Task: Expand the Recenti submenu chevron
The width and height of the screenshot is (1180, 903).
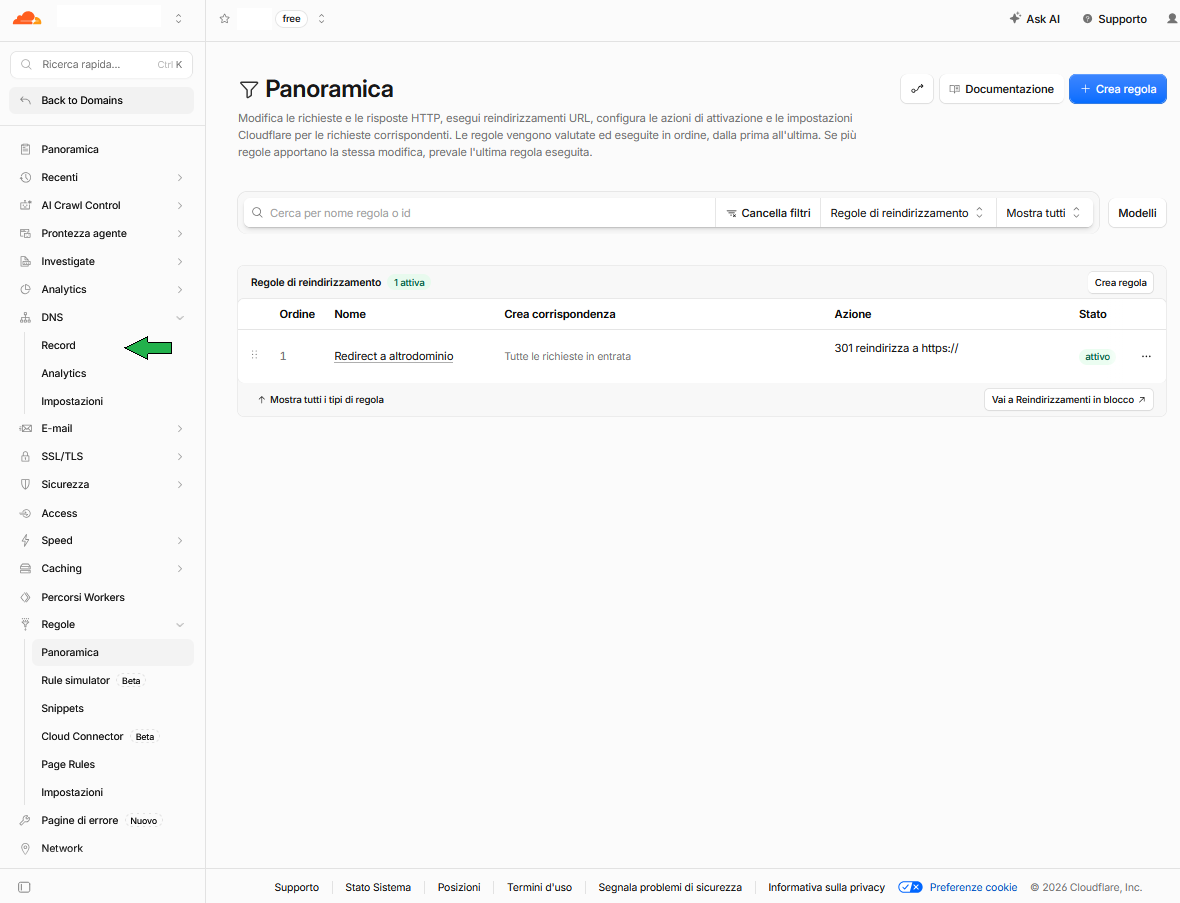Action: click(180, 178)
